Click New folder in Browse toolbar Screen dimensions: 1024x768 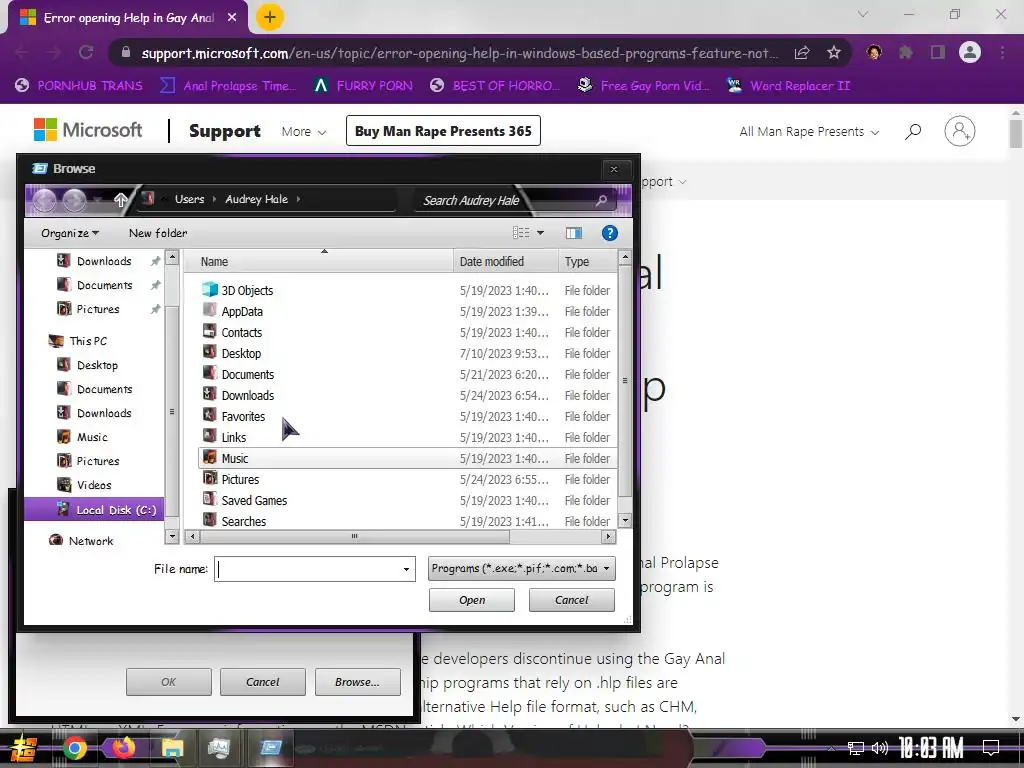[x=158, y=233]
